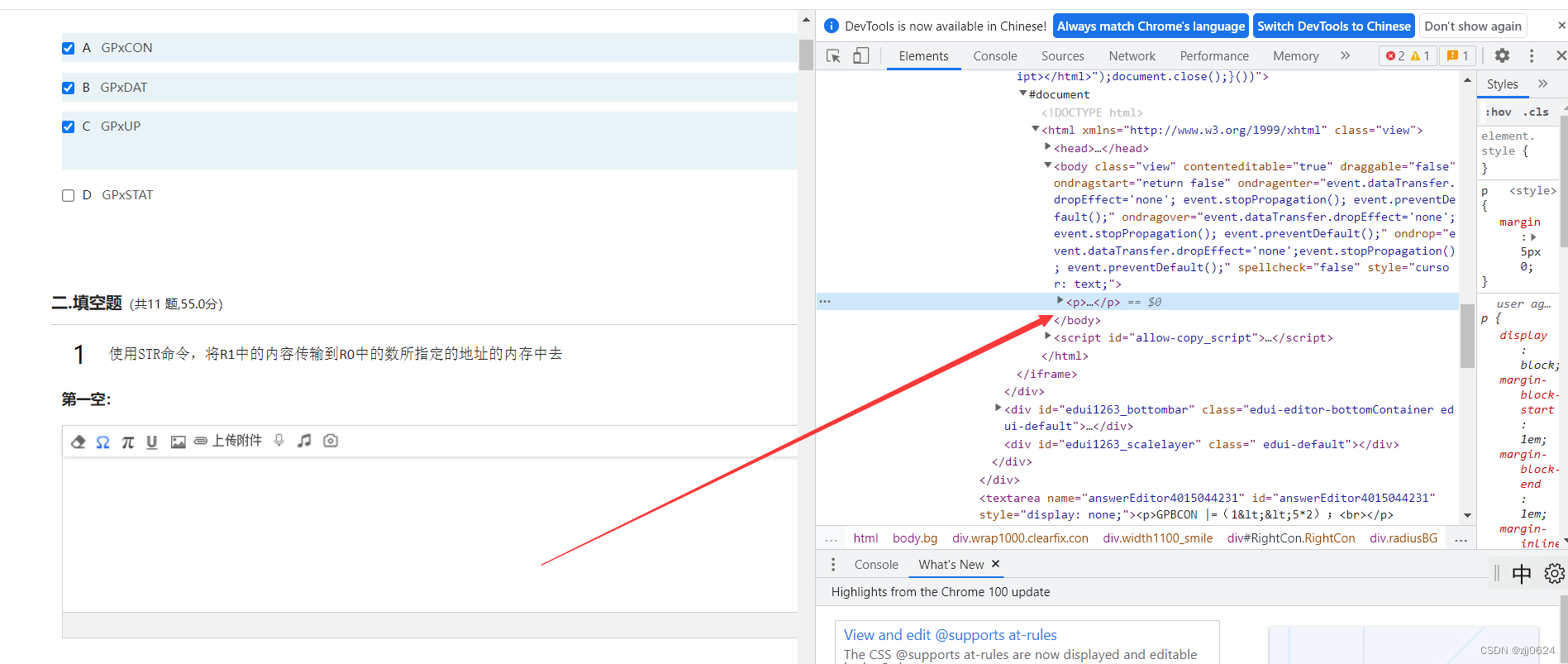Click the Elements panel scroll-down arrow
Screen dimensions: 1568x664
click(1468, 515)
